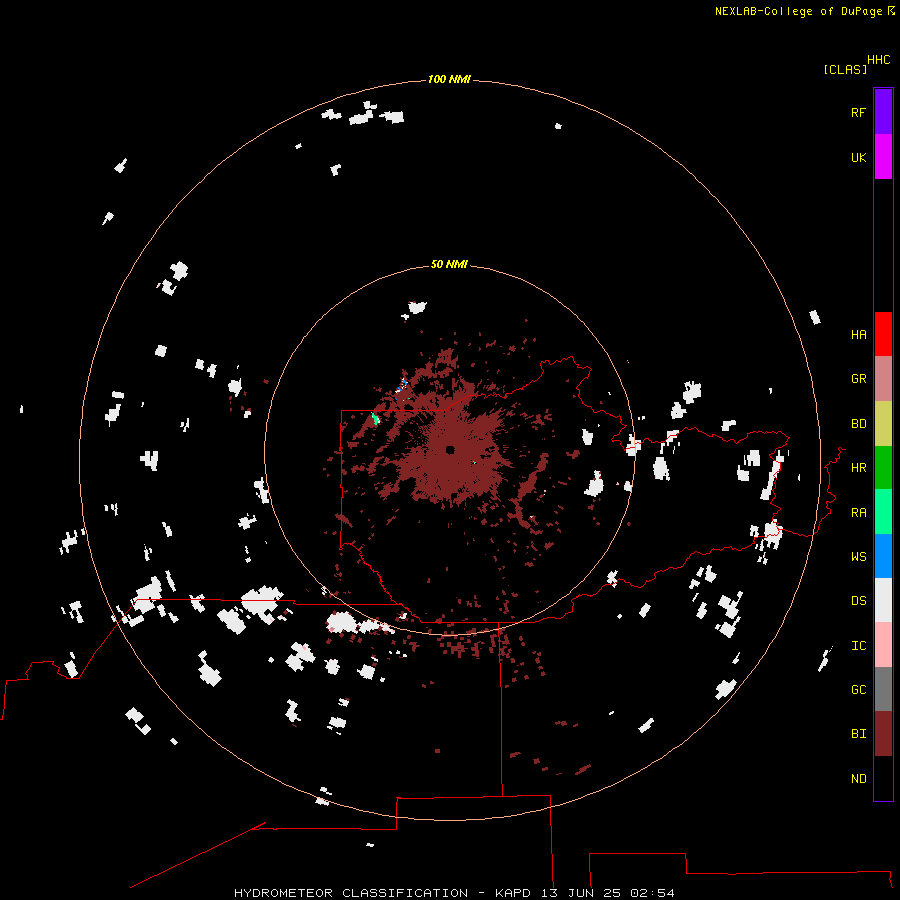
Task: Click the 100 NMI range ring label
Action: [449, 79]
